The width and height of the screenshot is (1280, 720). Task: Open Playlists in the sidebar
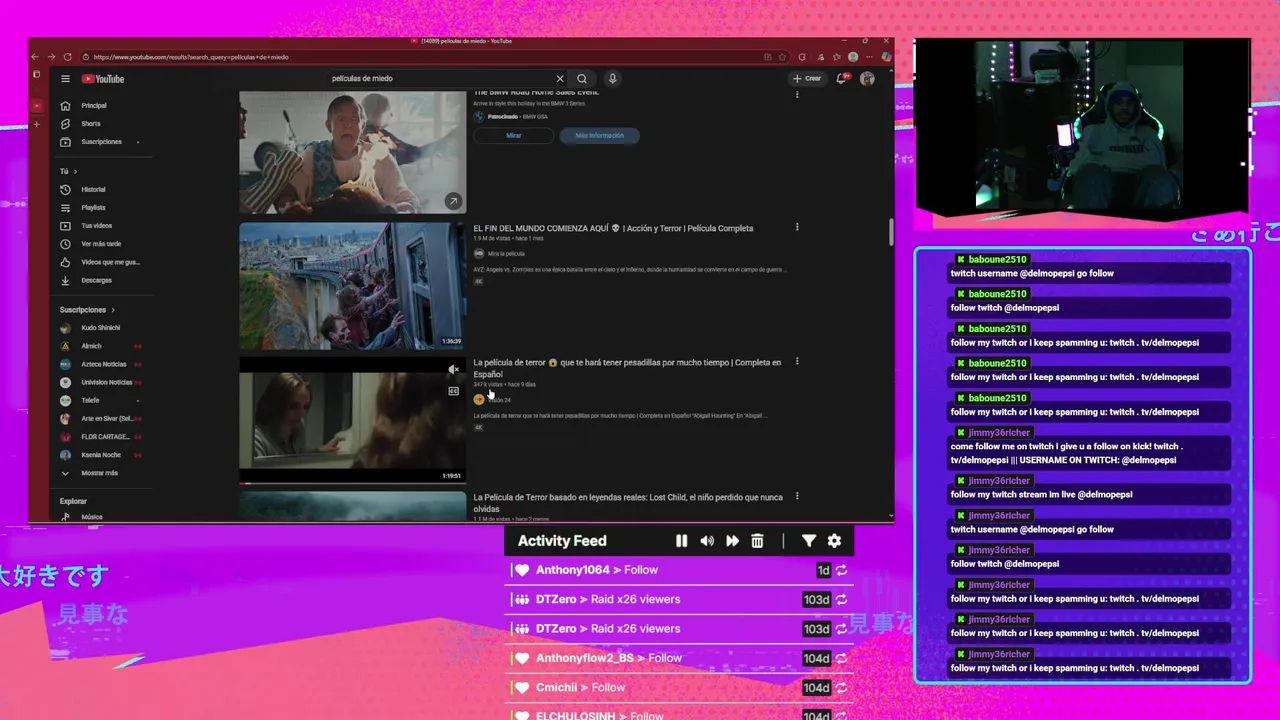click(93, 207)
